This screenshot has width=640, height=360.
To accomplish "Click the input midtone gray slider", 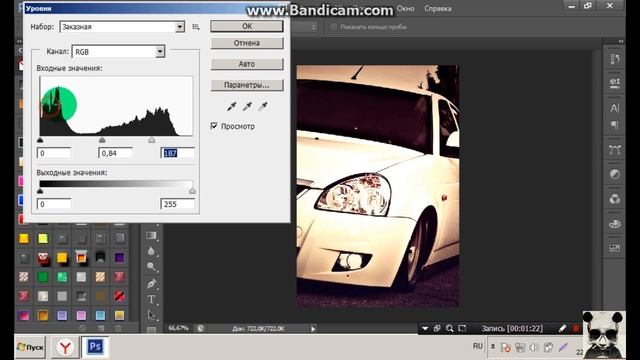I will point(102,140).
